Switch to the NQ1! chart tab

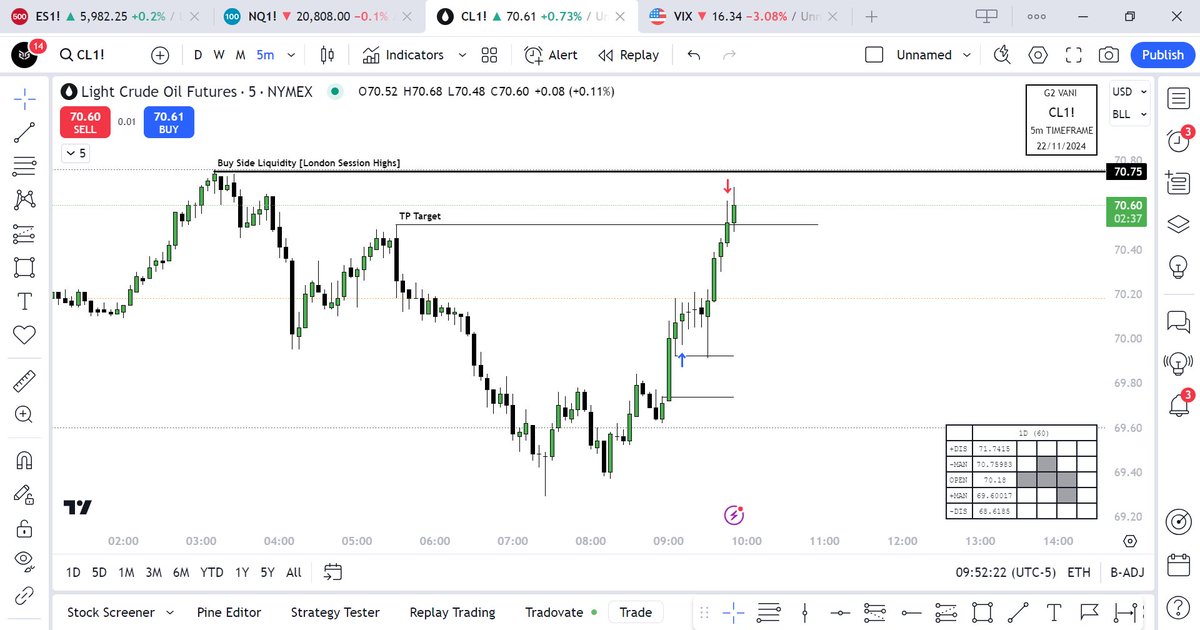coord(319,15)
